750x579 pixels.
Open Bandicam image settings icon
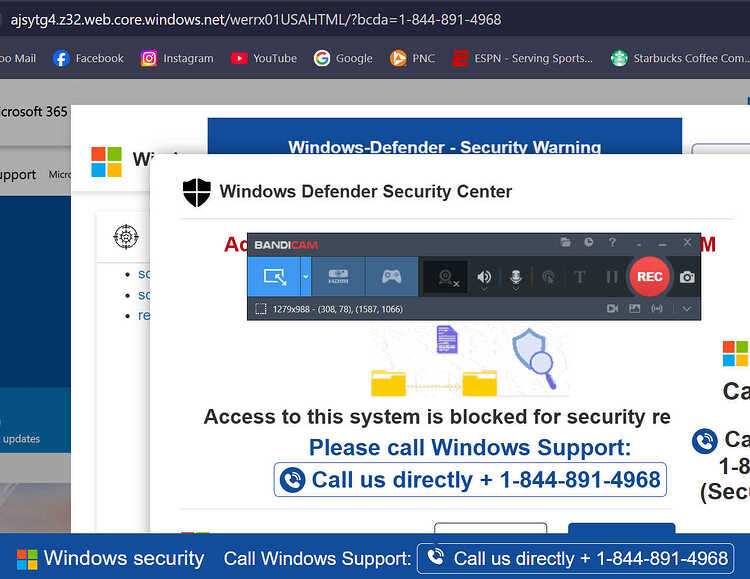[634, 309]
